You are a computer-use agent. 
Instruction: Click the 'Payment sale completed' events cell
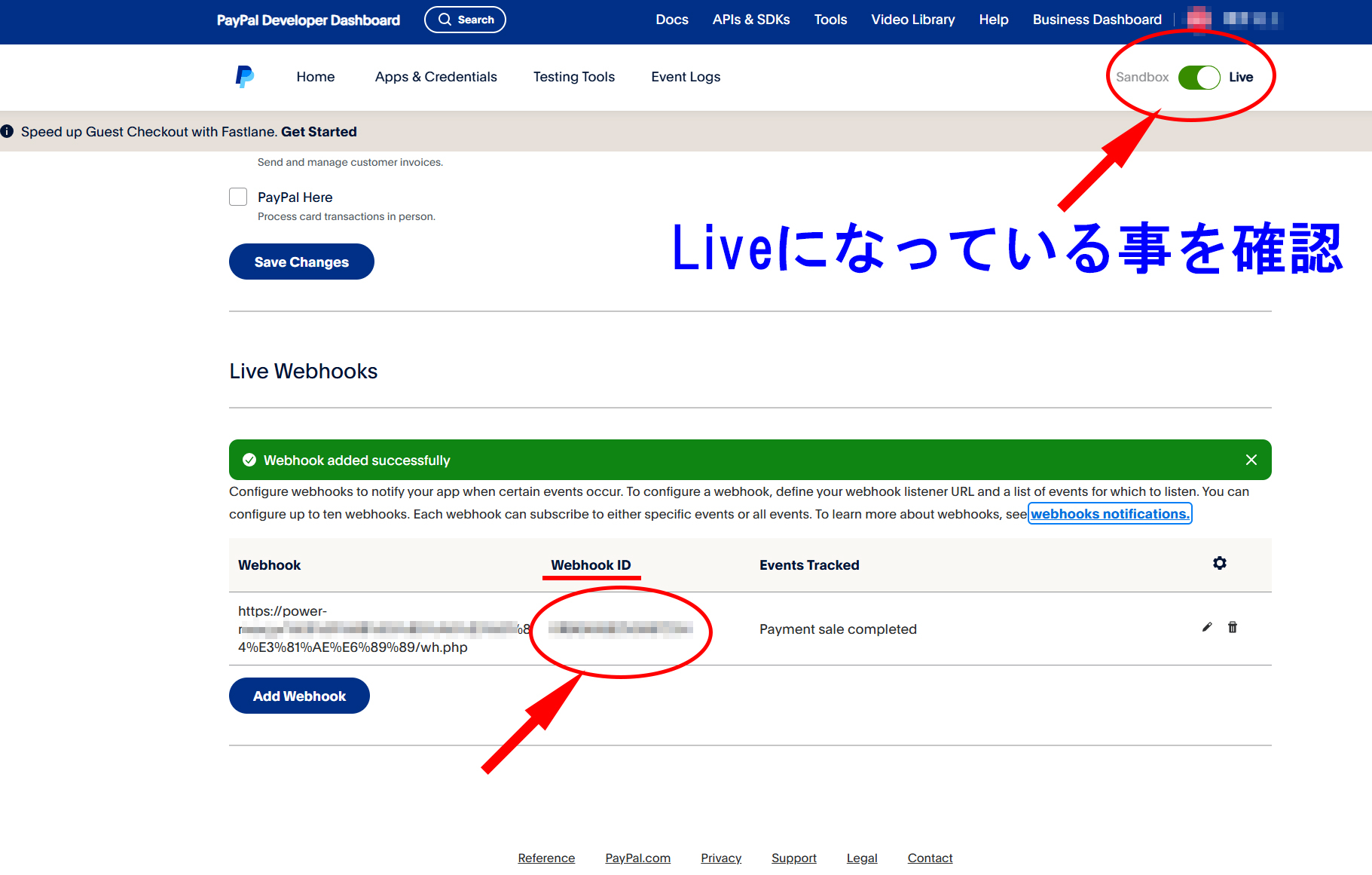tap(838, 629)
